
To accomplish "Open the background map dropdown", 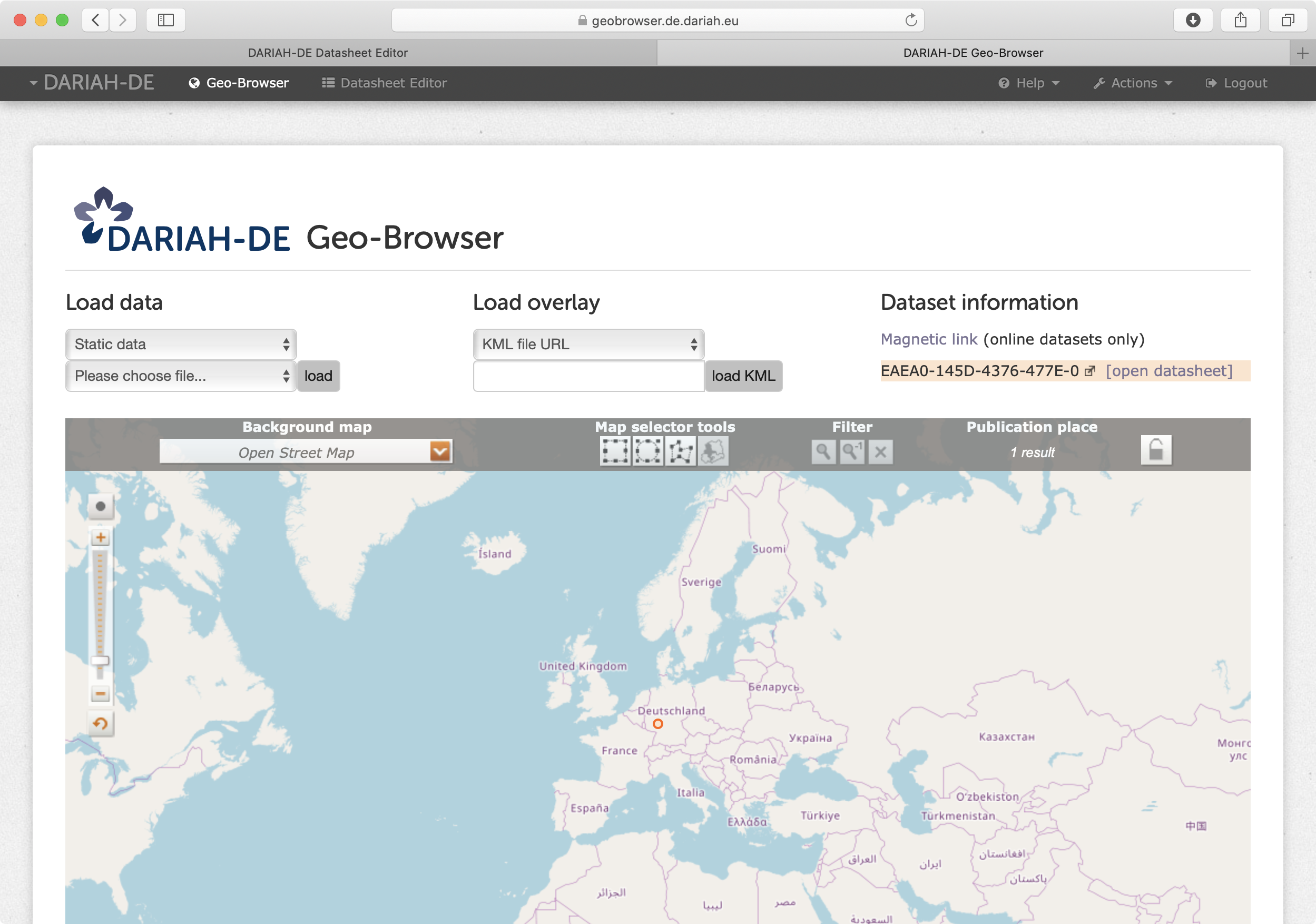I will click(x=440, y=451).
